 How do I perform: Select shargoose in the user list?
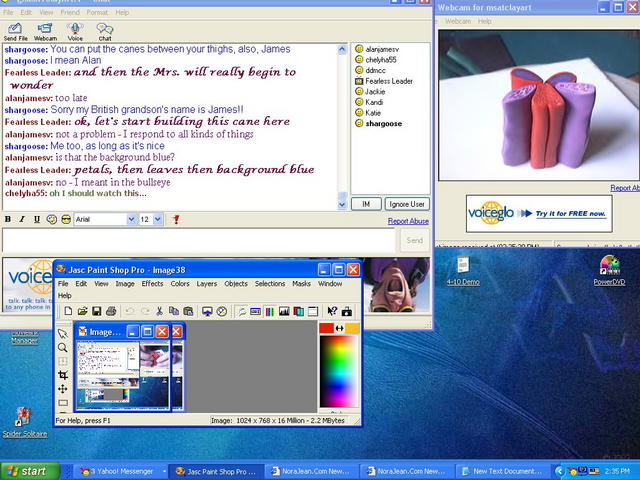point(379,123)
